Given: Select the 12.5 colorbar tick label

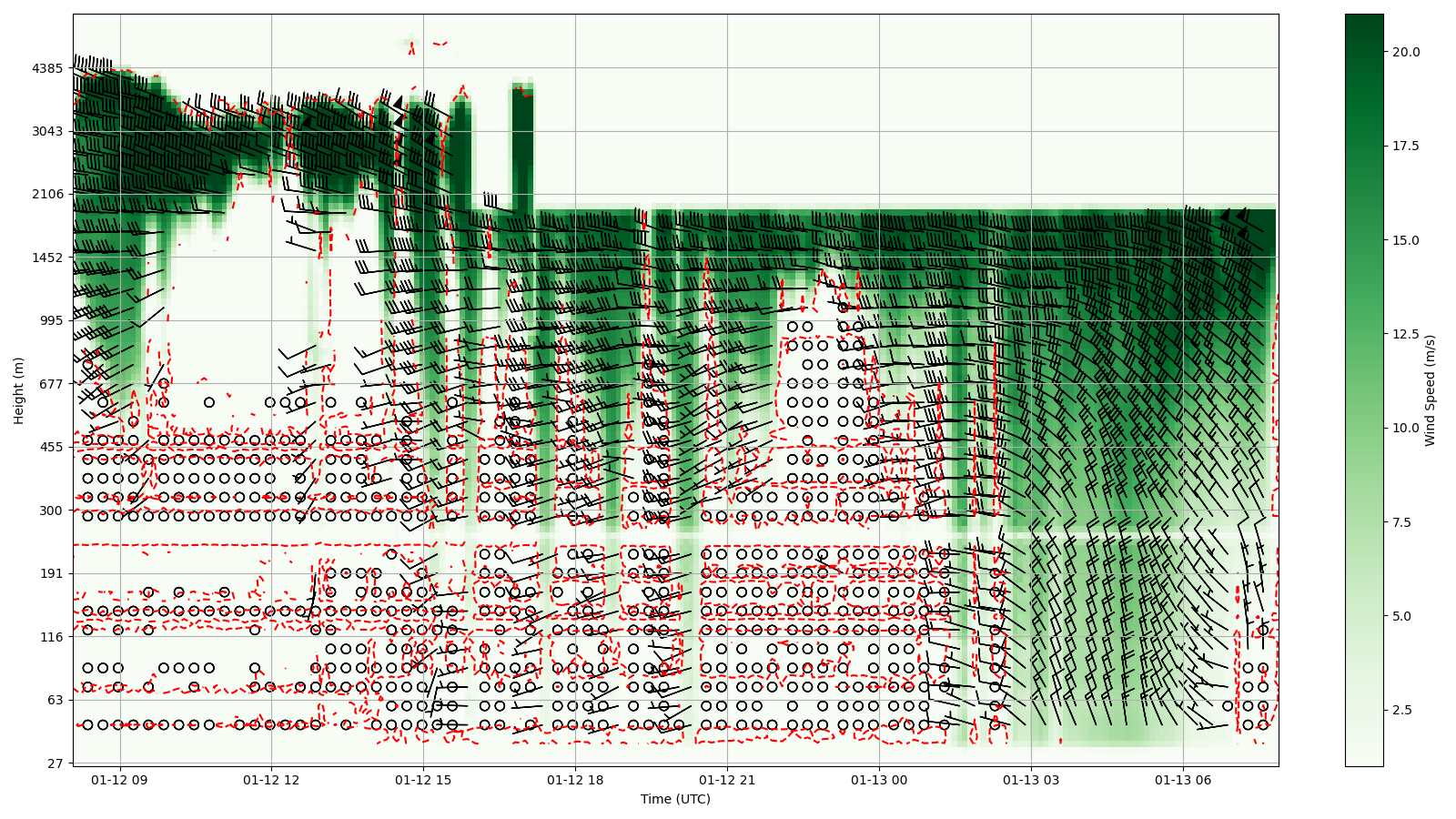Looking at the screenshot, I should [x=1405, y=334].
